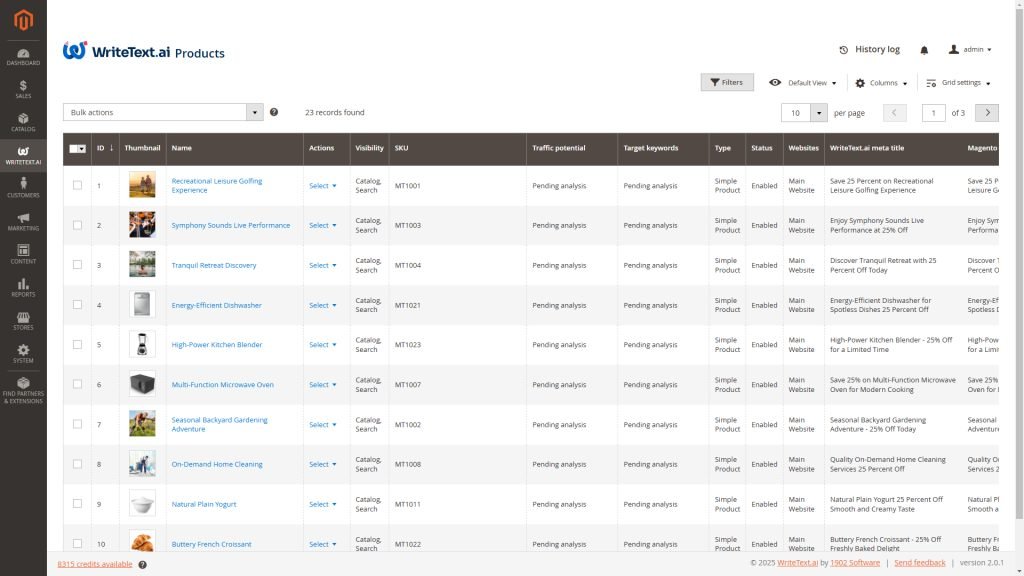Expand the Bulk actions dropdown
The width and height of the screenshot is (1024, 576).
(254, 113)
